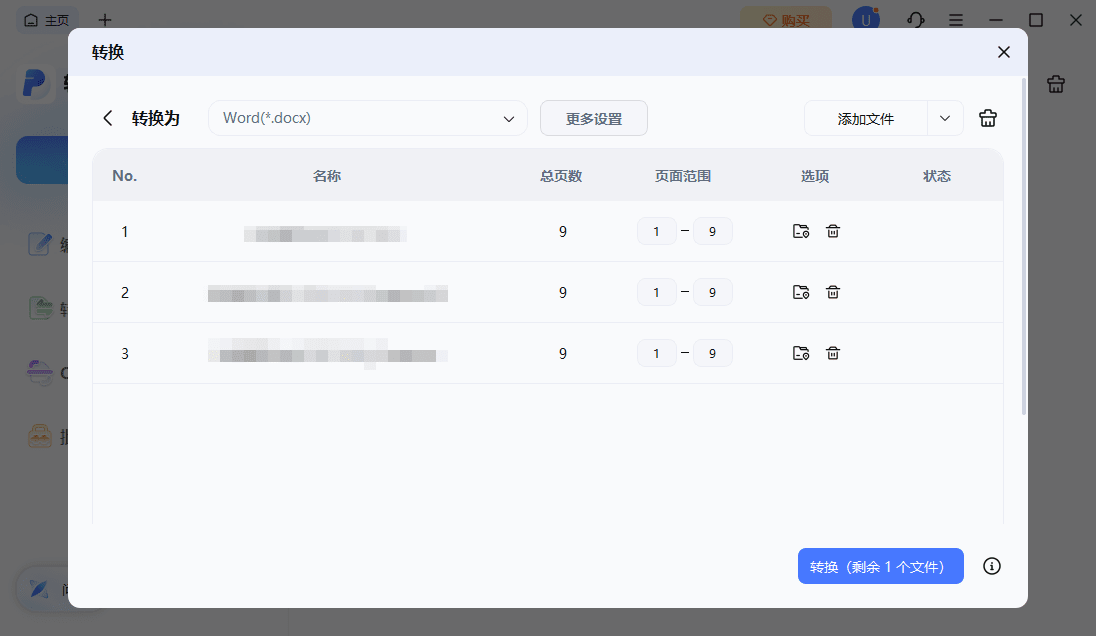Open 更多设置 settings

(593, 118)
